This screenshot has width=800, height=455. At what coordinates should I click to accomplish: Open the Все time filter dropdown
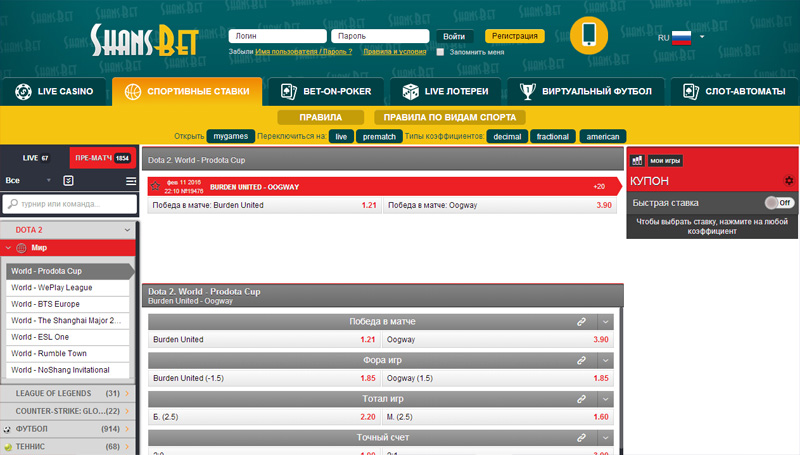(28, 180)
